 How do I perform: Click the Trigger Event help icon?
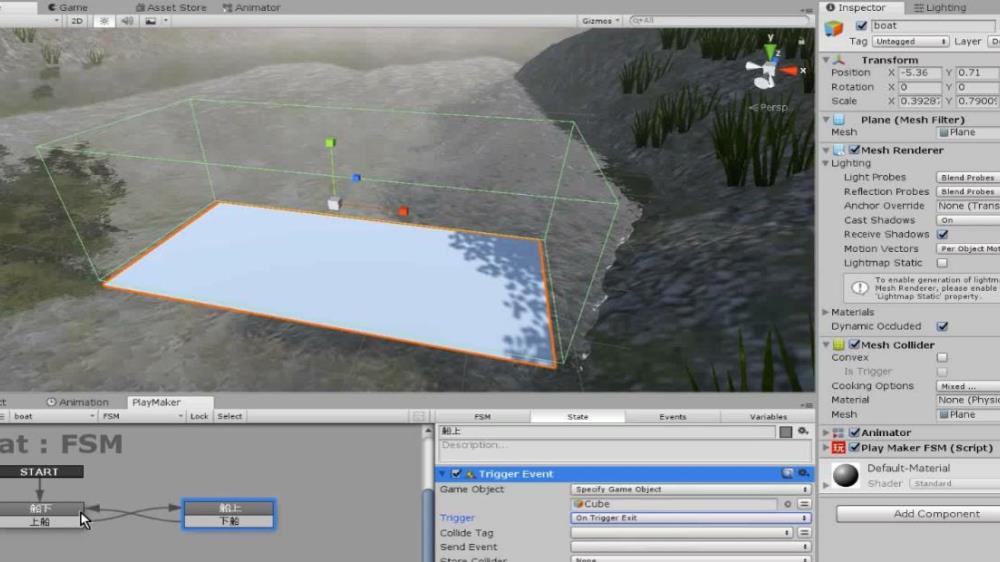click(787, 473)
